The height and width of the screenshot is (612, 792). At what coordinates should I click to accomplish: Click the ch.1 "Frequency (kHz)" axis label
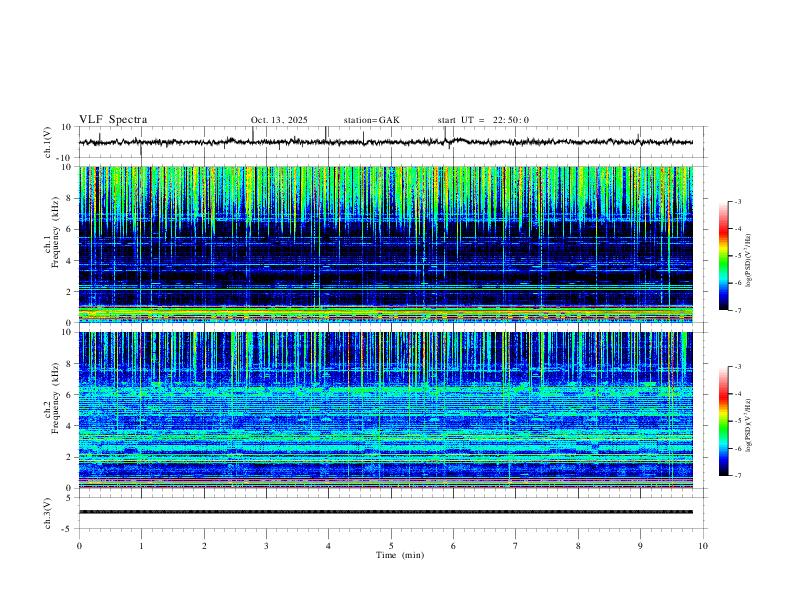tap(55, 232)
